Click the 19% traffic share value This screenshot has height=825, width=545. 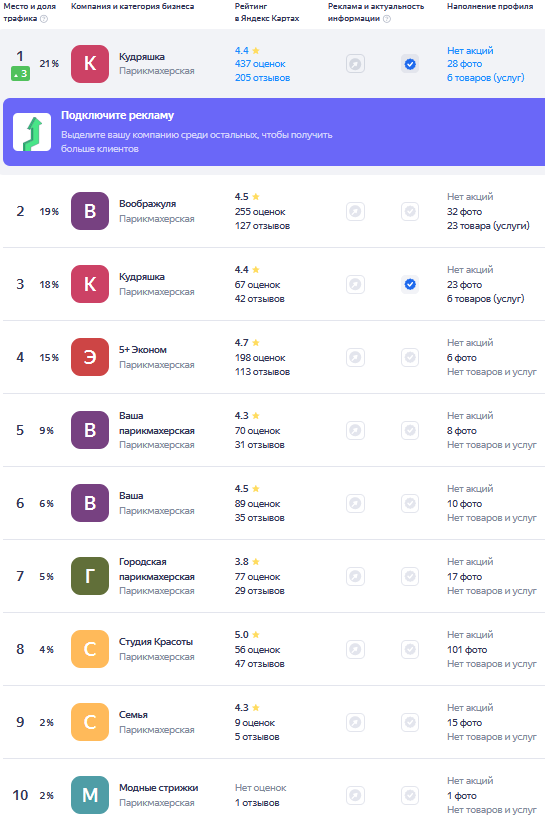point(49,212)
